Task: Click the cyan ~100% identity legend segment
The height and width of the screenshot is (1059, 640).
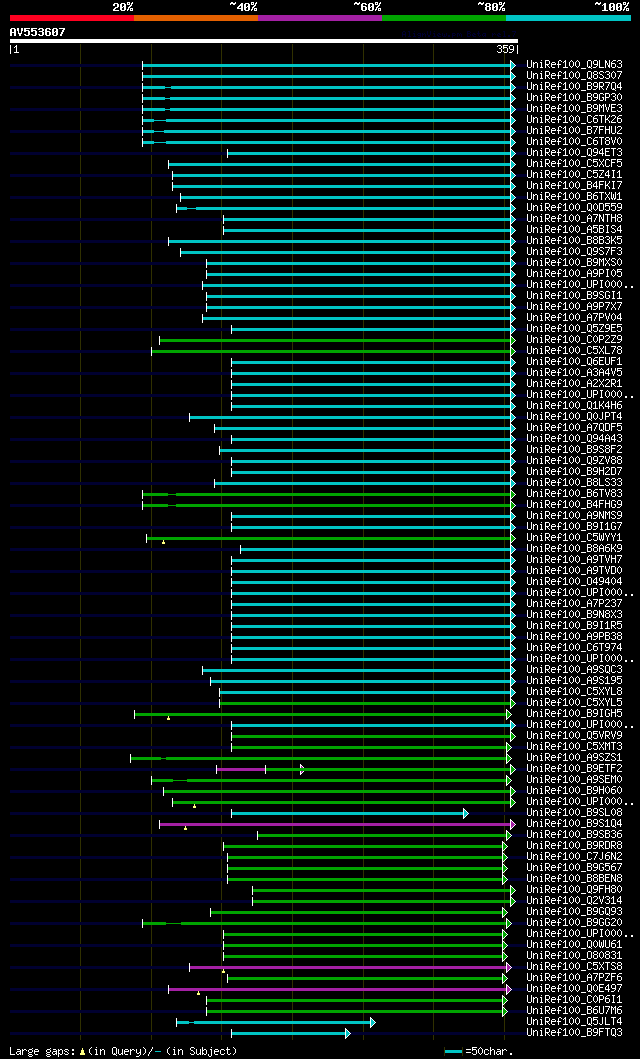Action: click(x=568, y=18)
